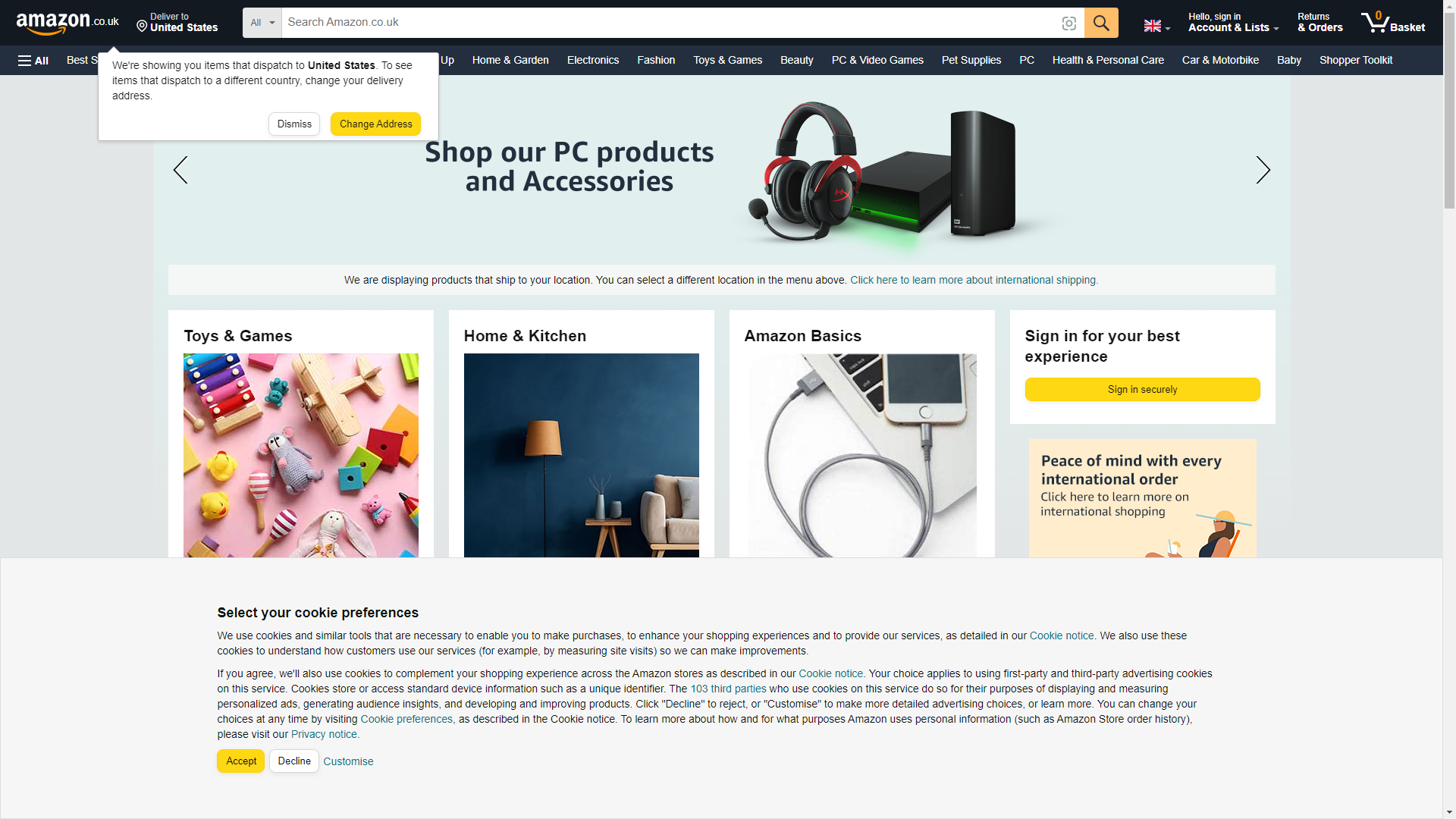Expand the All search category dropdown
Screen dimensions: 1456x819
262,23
